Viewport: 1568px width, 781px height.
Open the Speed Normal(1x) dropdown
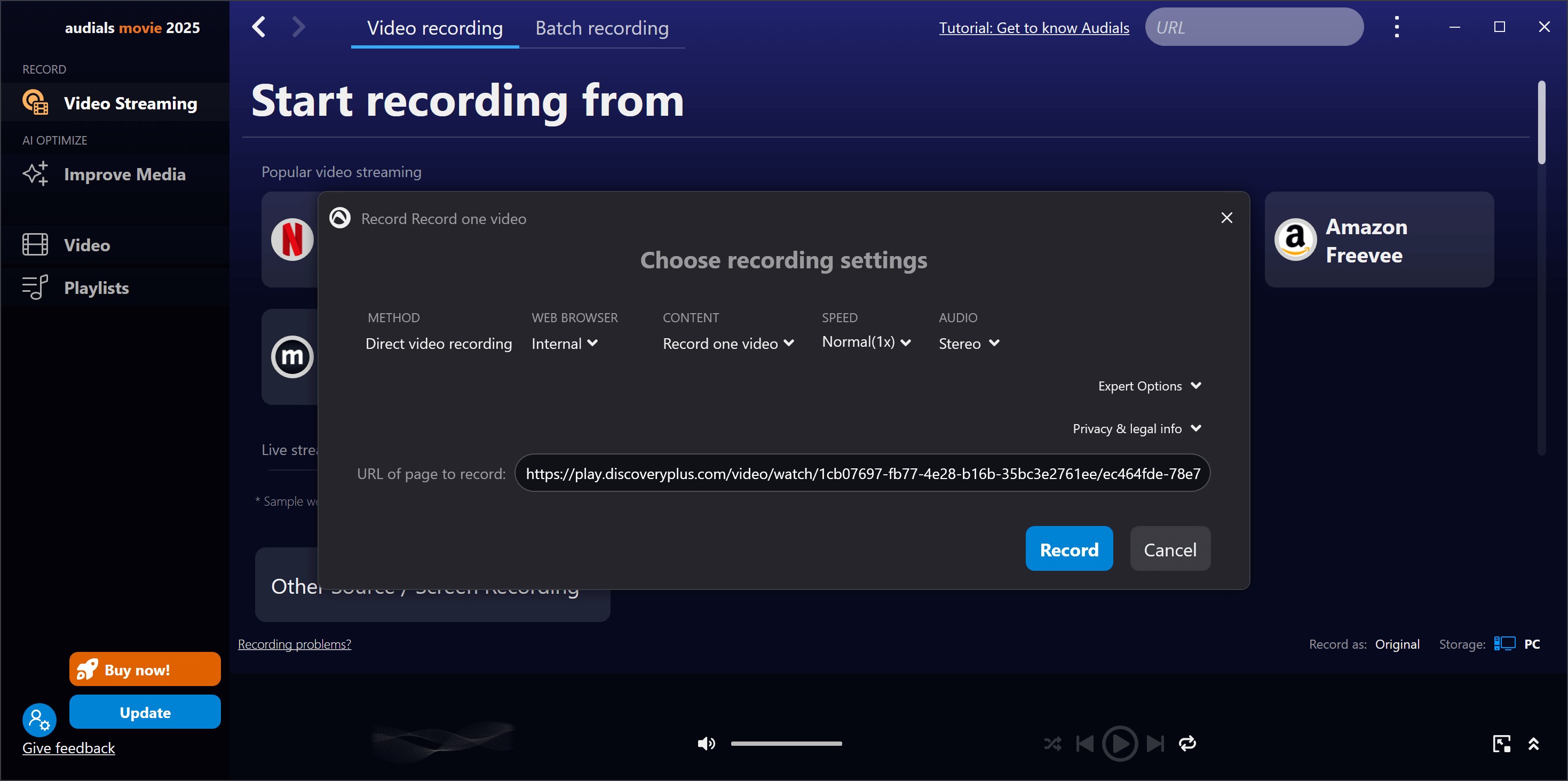[866, 342]
